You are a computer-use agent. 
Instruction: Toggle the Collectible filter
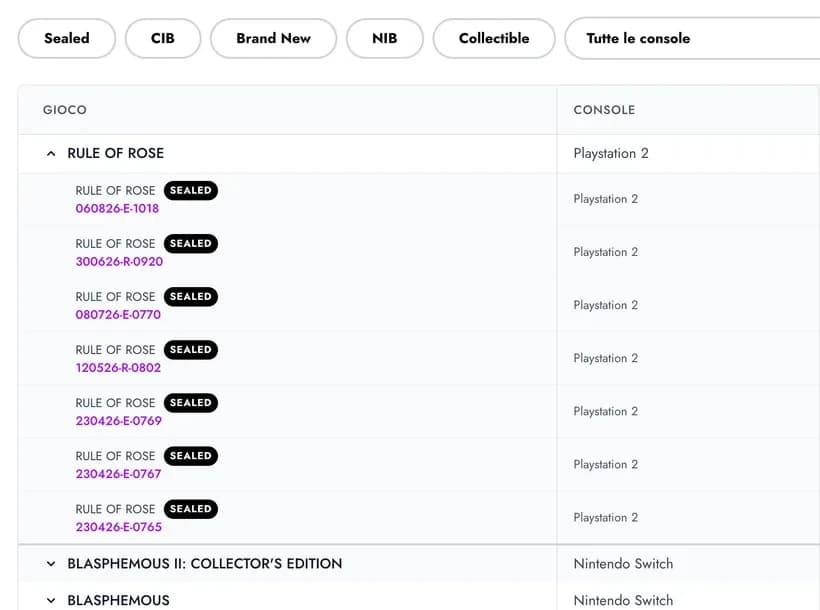coord(494,38)
